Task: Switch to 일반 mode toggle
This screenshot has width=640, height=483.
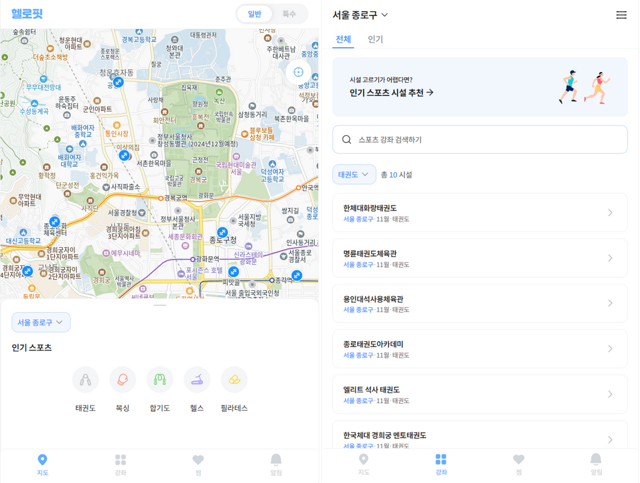Action: point(254,14)
